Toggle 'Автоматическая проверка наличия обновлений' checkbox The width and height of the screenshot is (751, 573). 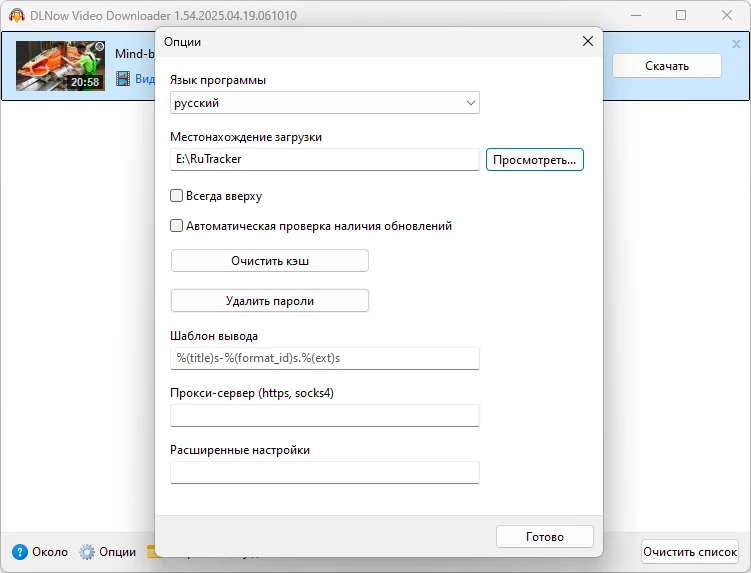coord(177,226)
